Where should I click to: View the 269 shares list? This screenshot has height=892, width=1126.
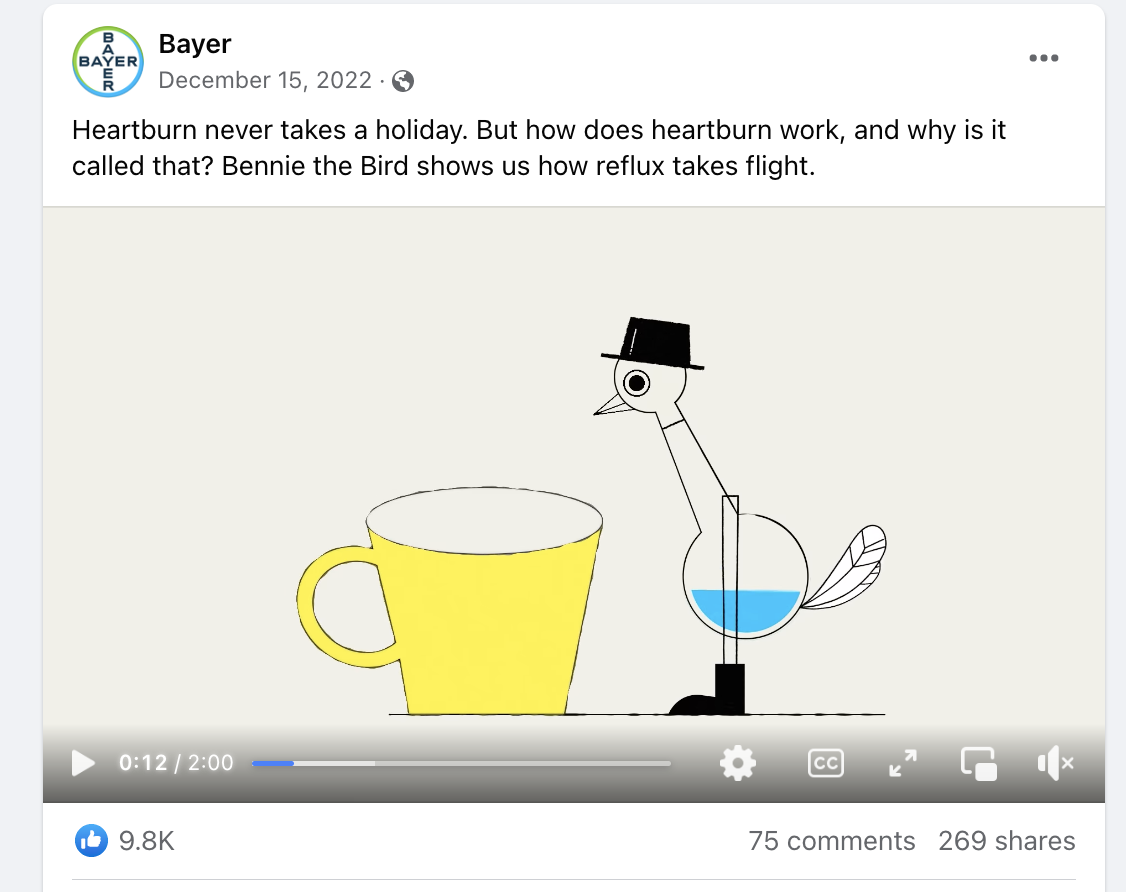(1007, 840)
